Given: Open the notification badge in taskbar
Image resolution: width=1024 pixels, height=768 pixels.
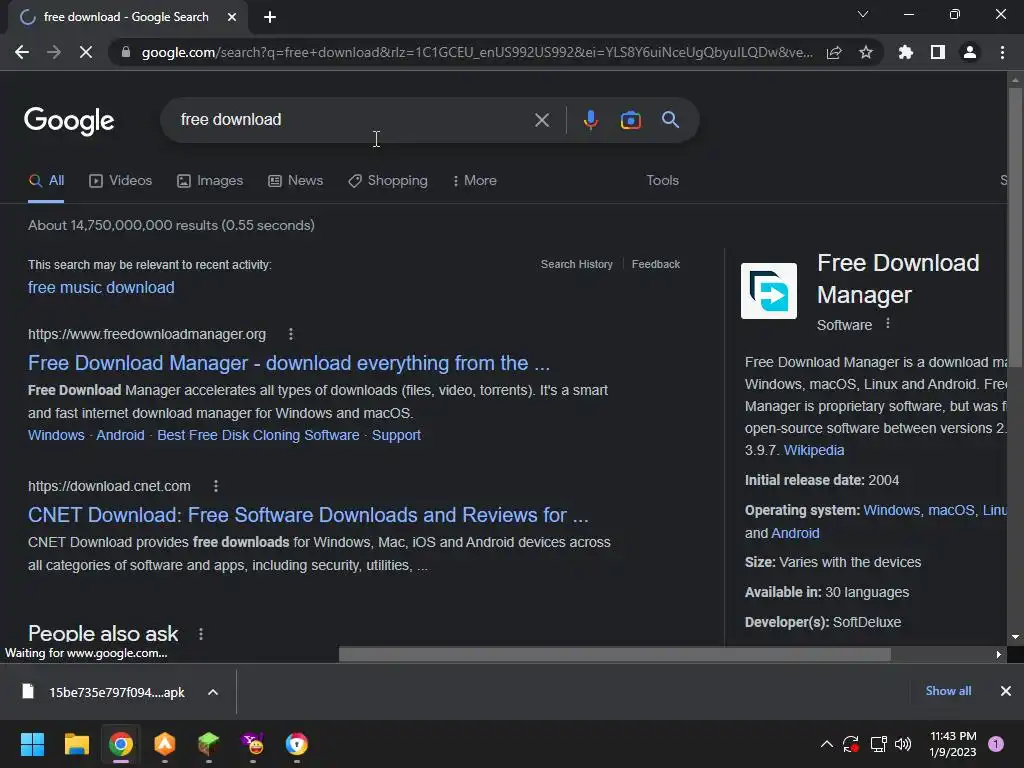Looking at the screenshot, I should 996,744.
